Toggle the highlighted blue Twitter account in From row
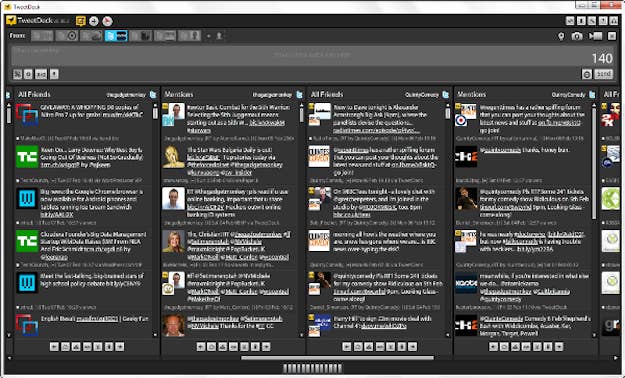 tap(116, 36)
